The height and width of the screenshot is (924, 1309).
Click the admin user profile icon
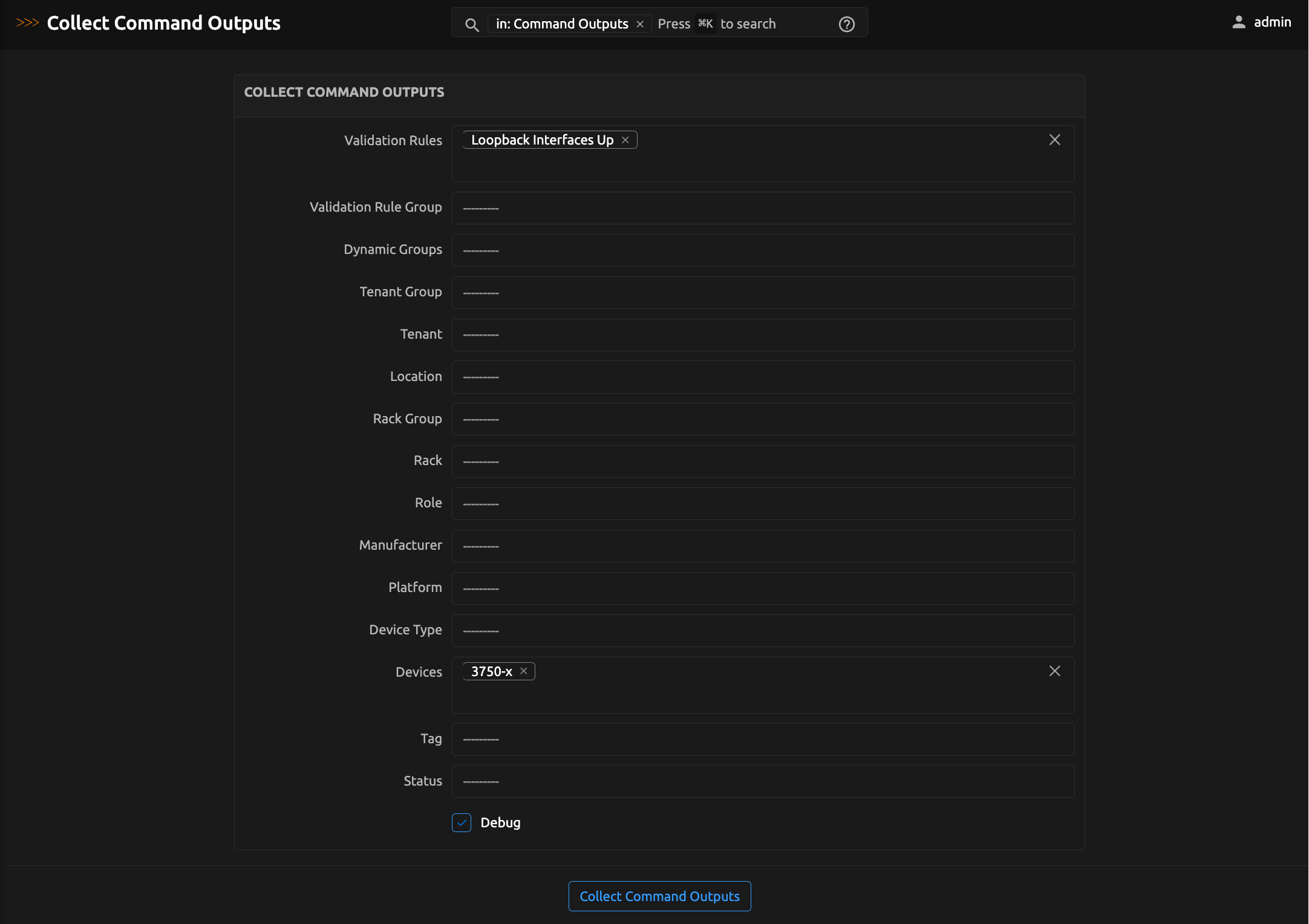pyautogui.click(x=1238, y=22)
